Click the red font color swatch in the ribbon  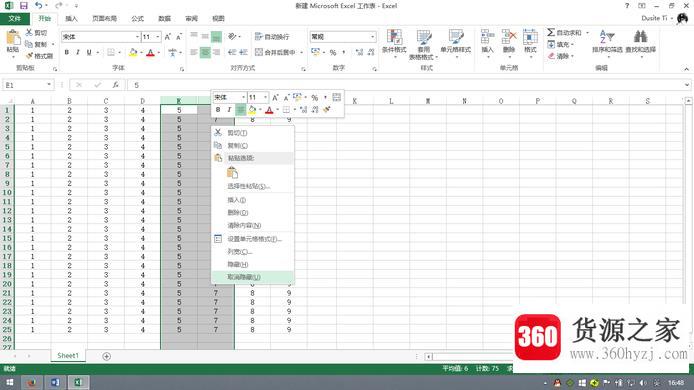pyautogui.click(x=150, y=53)
